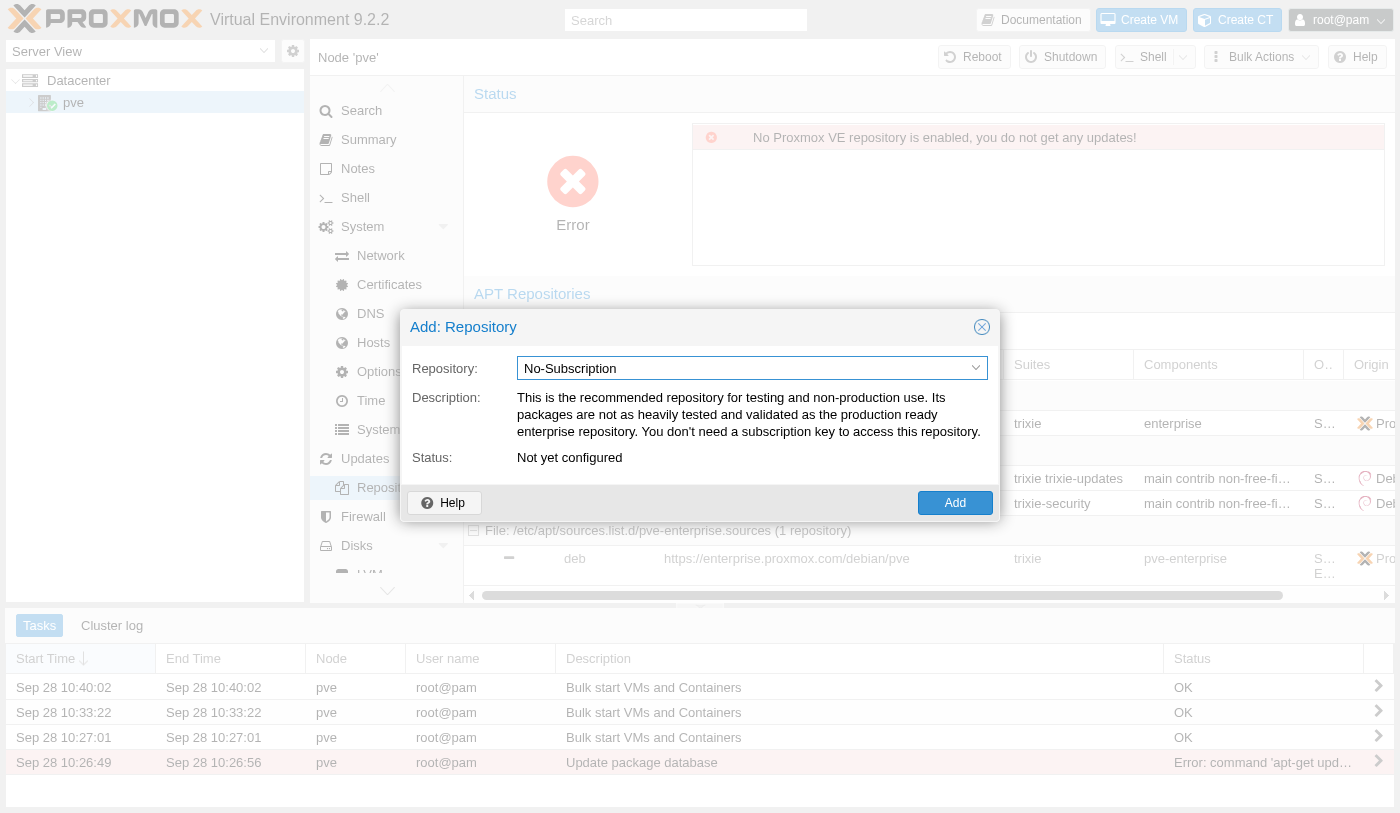The height and width of the screenshot is (813, 1400).
Task: Collapse the Disks section arrow
Action: coord(443,546)
